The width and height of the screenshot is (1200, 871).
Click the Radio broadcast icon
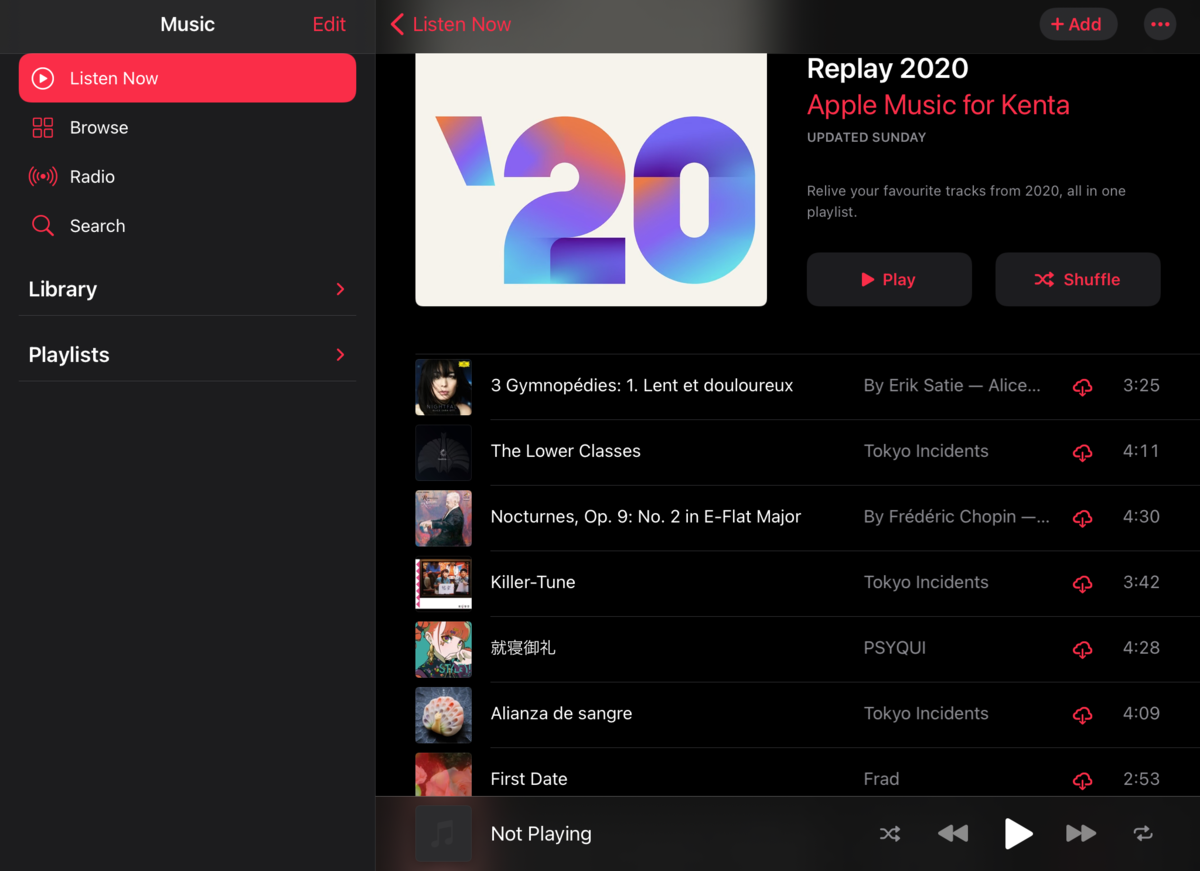coord(43,176)
